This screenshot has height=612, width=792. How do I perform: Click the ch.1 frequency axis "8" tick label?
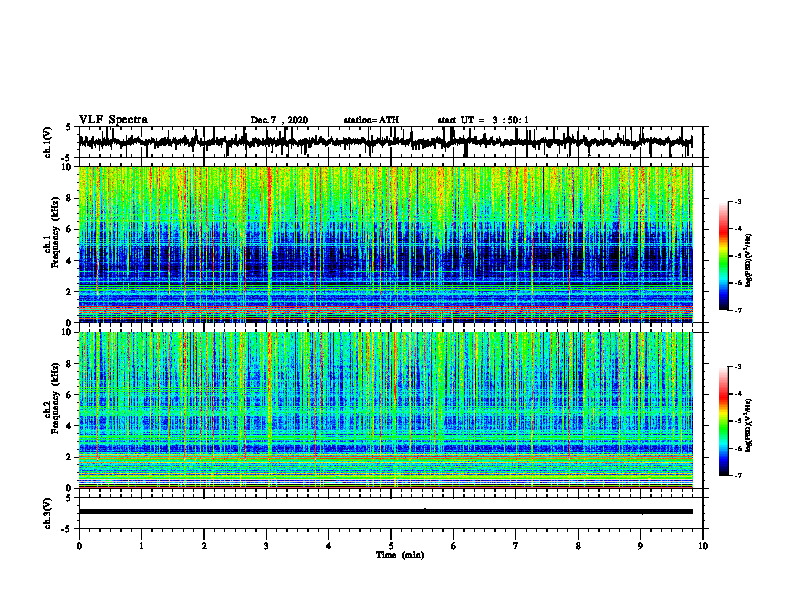point(69,198)
